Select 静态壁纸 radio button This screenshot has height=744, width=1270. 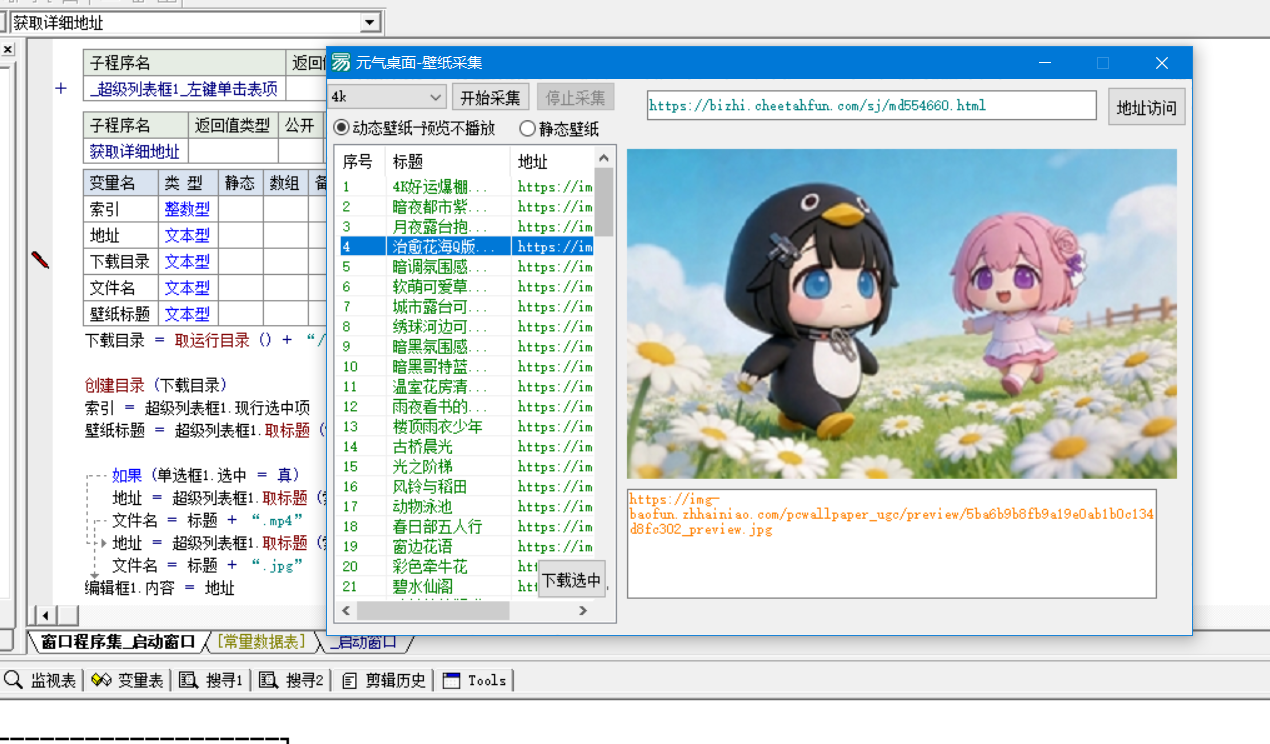tap(560, 128)
